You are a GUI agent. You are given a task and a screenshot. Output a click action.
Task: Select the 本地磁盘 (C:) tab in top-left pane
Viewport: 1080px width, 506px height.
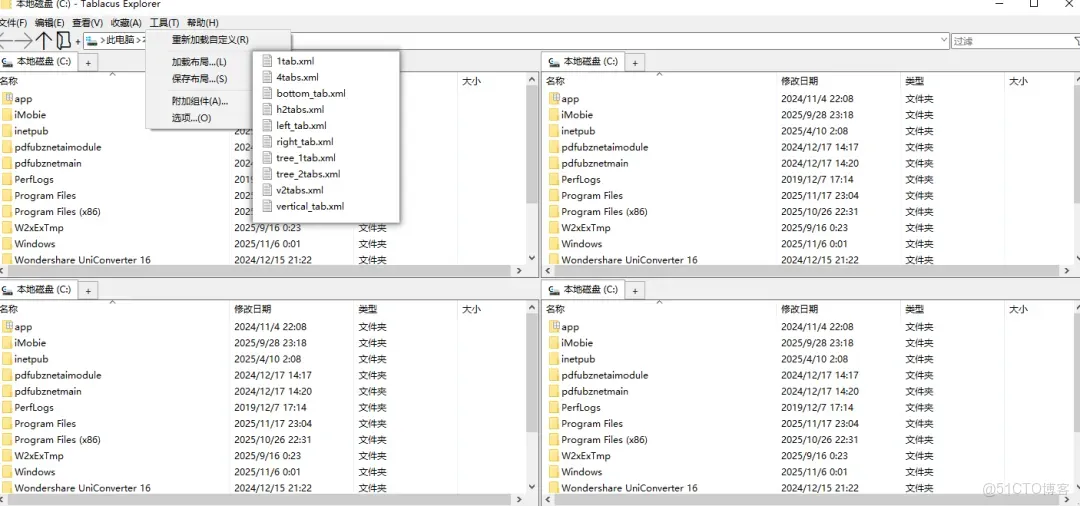[38, 62]
